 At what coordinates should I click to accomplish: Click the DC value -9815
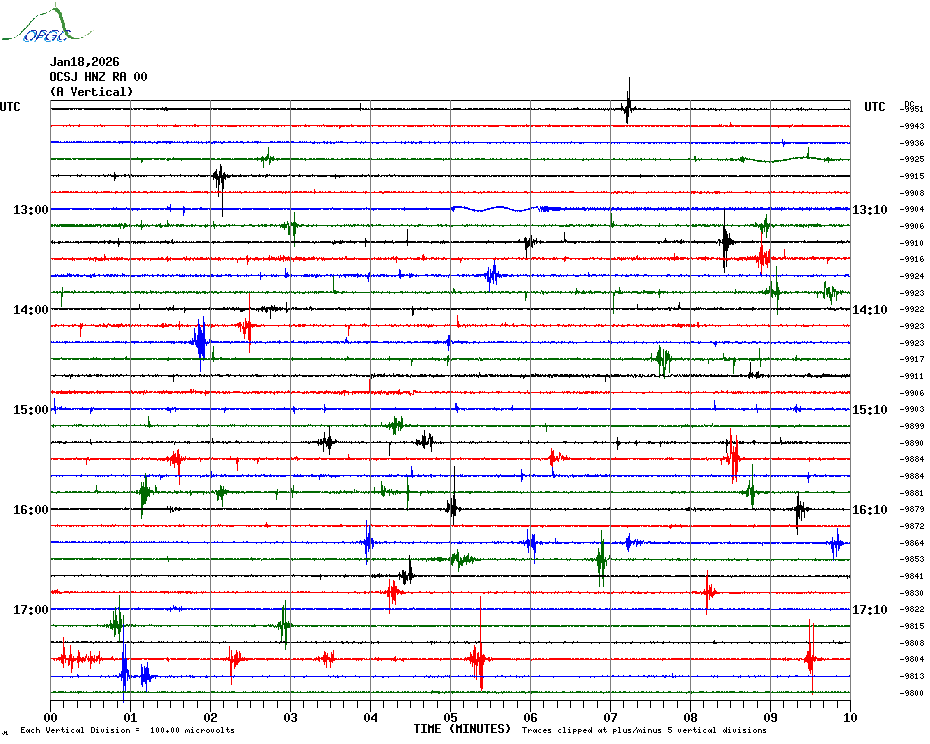tap(912, 627)
